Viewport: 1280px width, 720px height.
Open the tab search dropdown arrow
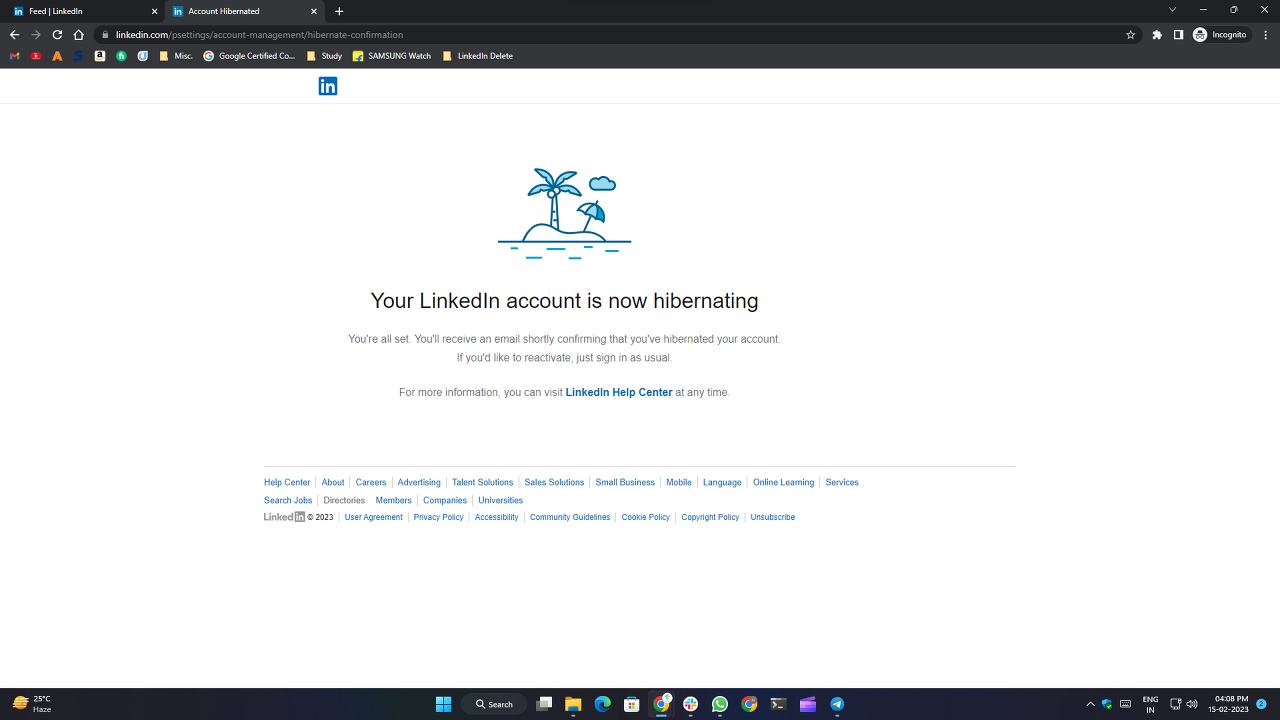(1173, 10)
